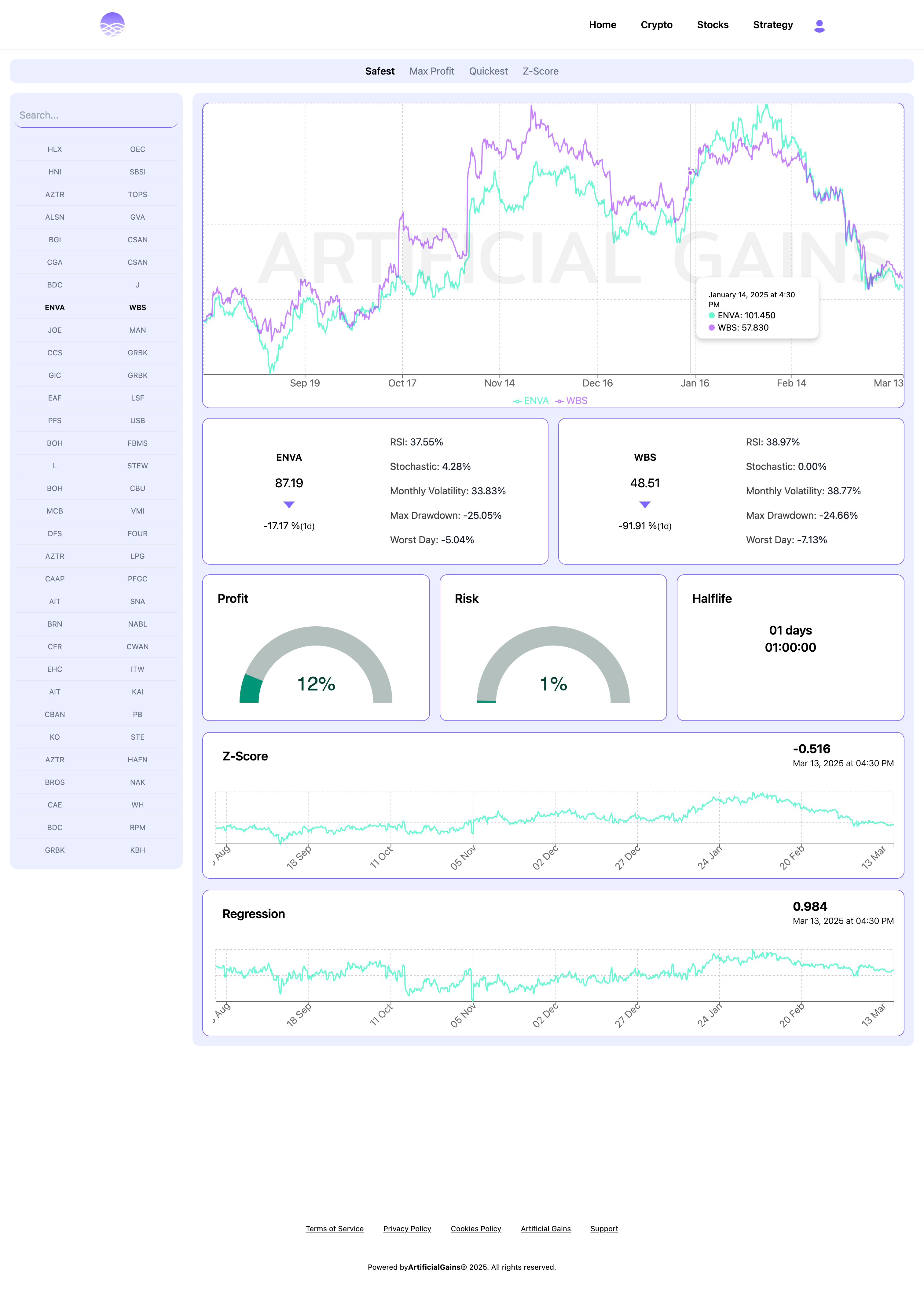This screenshot has width=924, height=1296.
Task: Select the EHC / ITW pair
Action: click(96, 669)
